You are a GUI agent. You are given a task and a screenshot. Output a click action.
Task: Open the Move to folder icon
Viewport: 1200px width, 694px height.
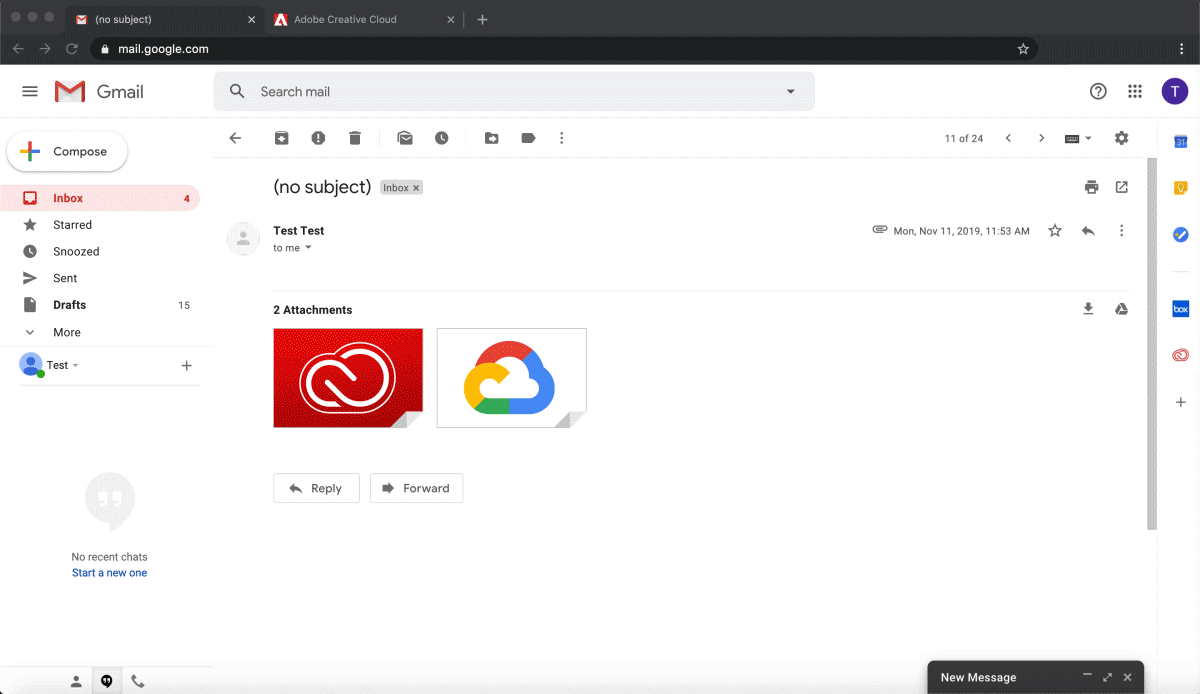click(x=492, y=138)
